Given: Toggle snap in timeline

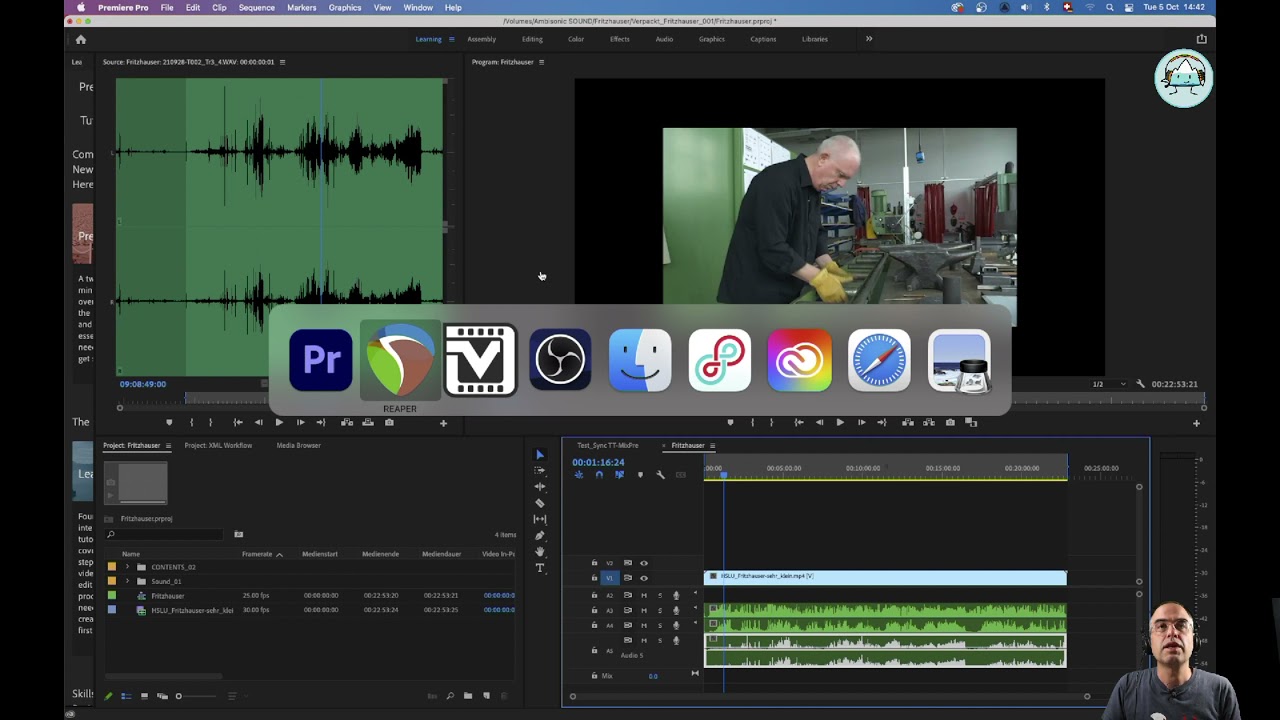Looking at the screenshot, I should 599,475.
